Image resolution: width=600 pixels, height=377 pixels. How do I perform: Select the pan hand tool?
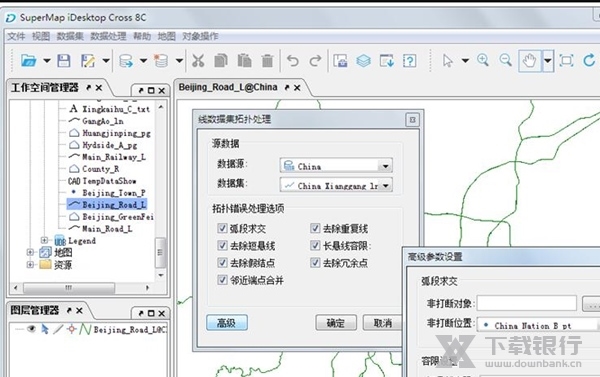(530, 60)
